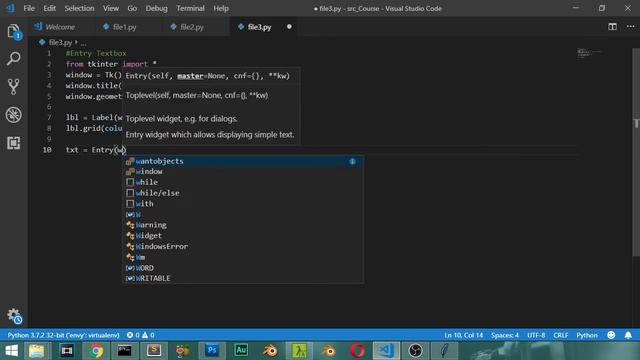
Task: Click the unsaved dot on file3.py tab
Action: click(289, 27)
